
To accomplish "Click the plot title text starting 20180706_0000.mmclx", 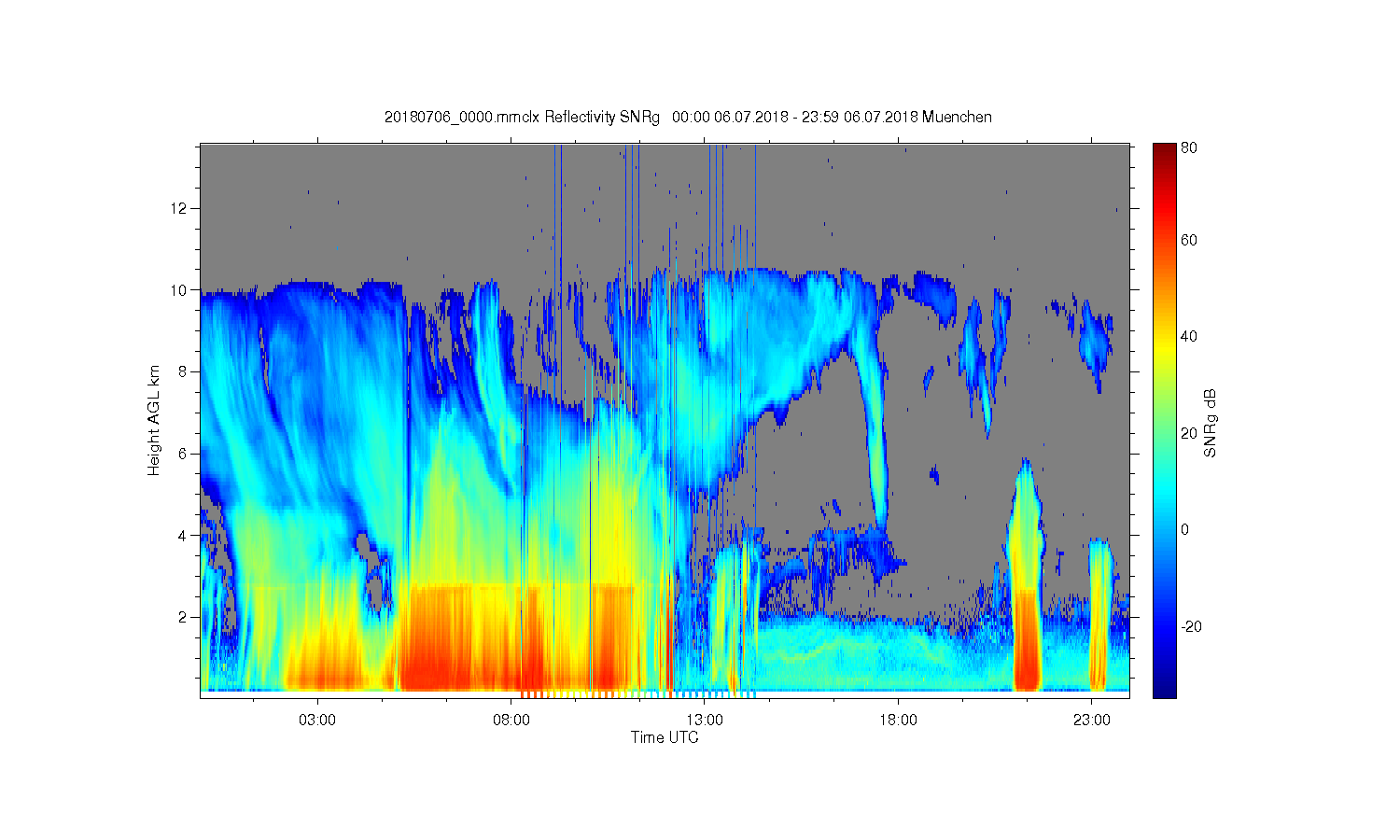I will tap(688, 117).
